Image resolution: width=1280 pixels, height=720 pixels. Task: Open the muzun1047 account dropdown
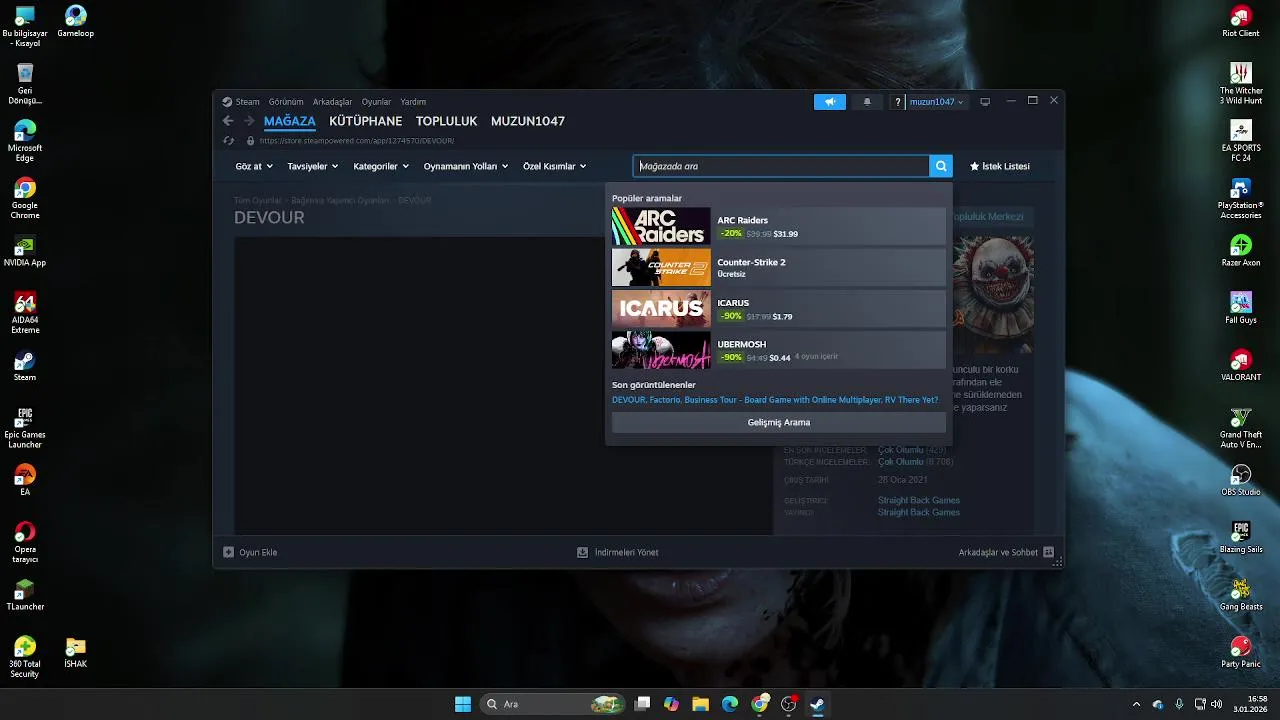pyautogui.click(x=937, y=102)
